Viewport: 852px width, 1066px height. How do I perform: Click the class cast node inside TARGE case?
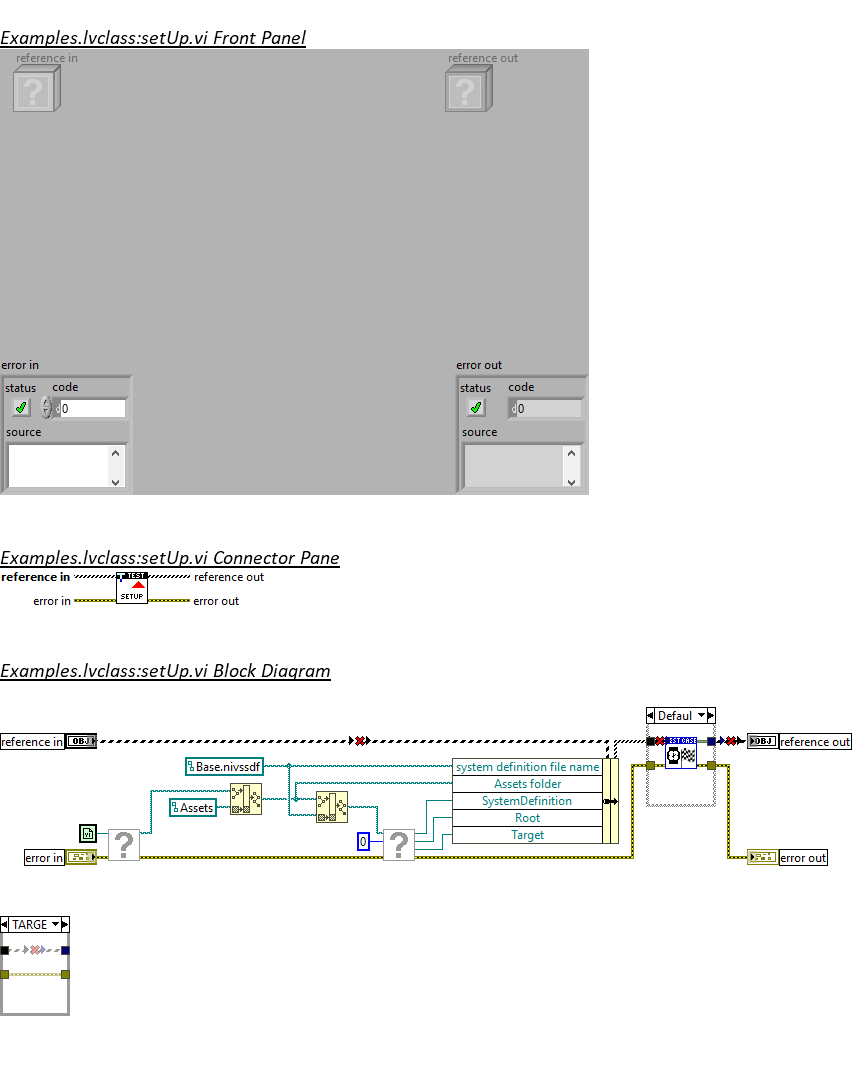[x=35, y=950]
